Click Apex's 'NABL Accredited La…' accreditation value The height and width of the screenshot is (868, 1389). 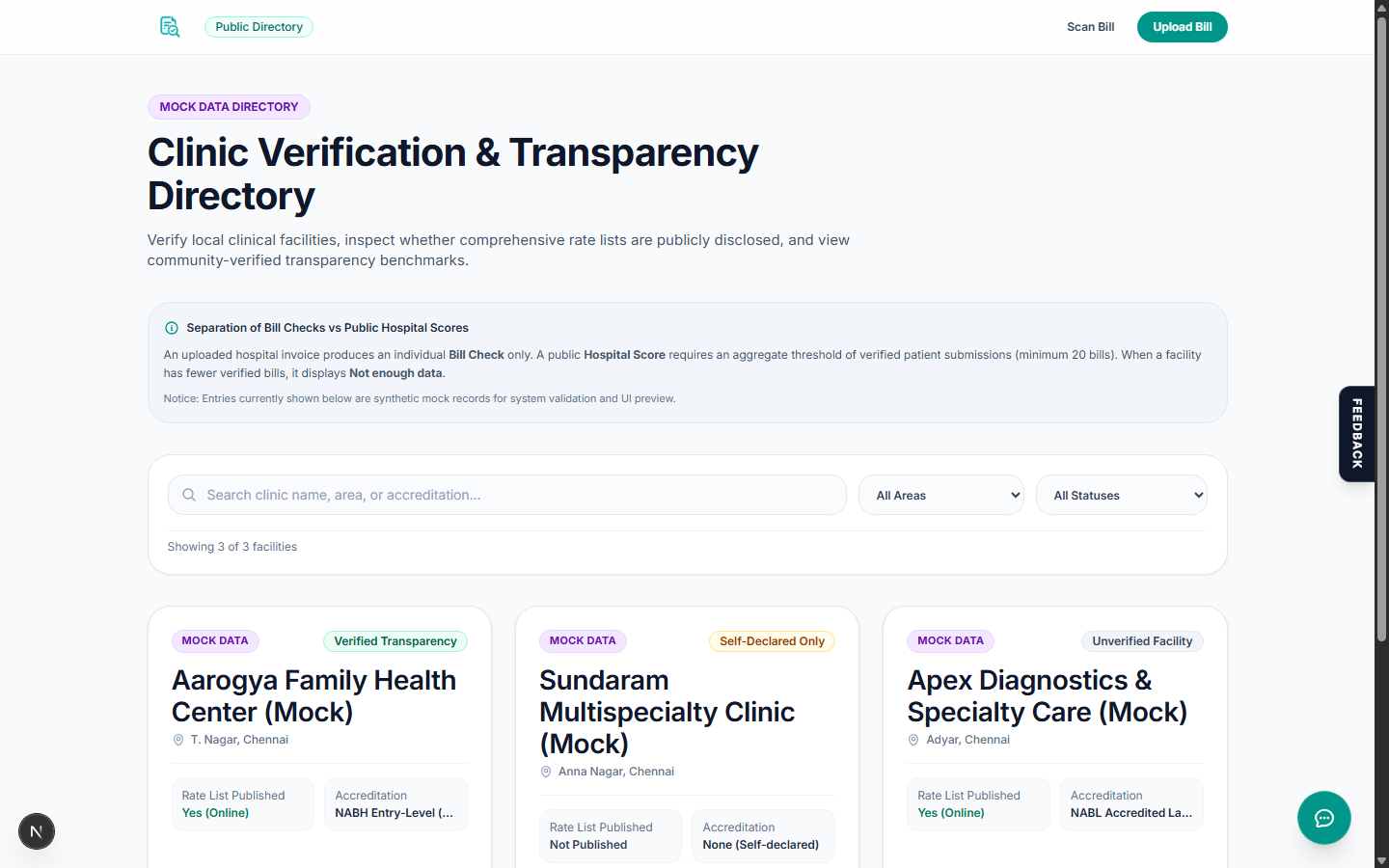tap(1131, 813)
